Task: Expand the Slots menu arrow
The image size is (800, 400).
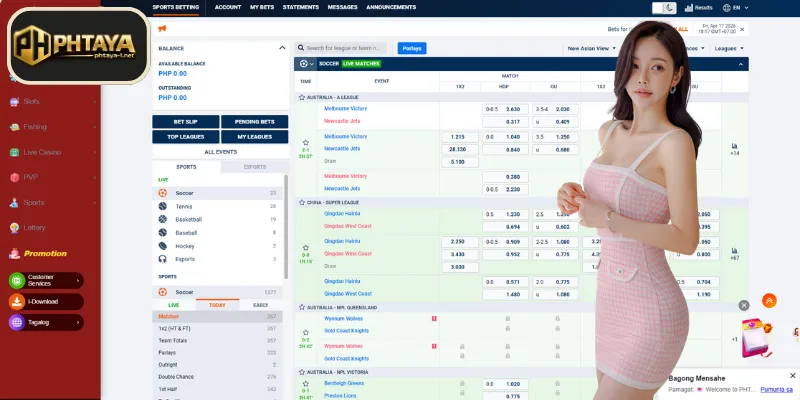Action: click(x=94, y=102)
